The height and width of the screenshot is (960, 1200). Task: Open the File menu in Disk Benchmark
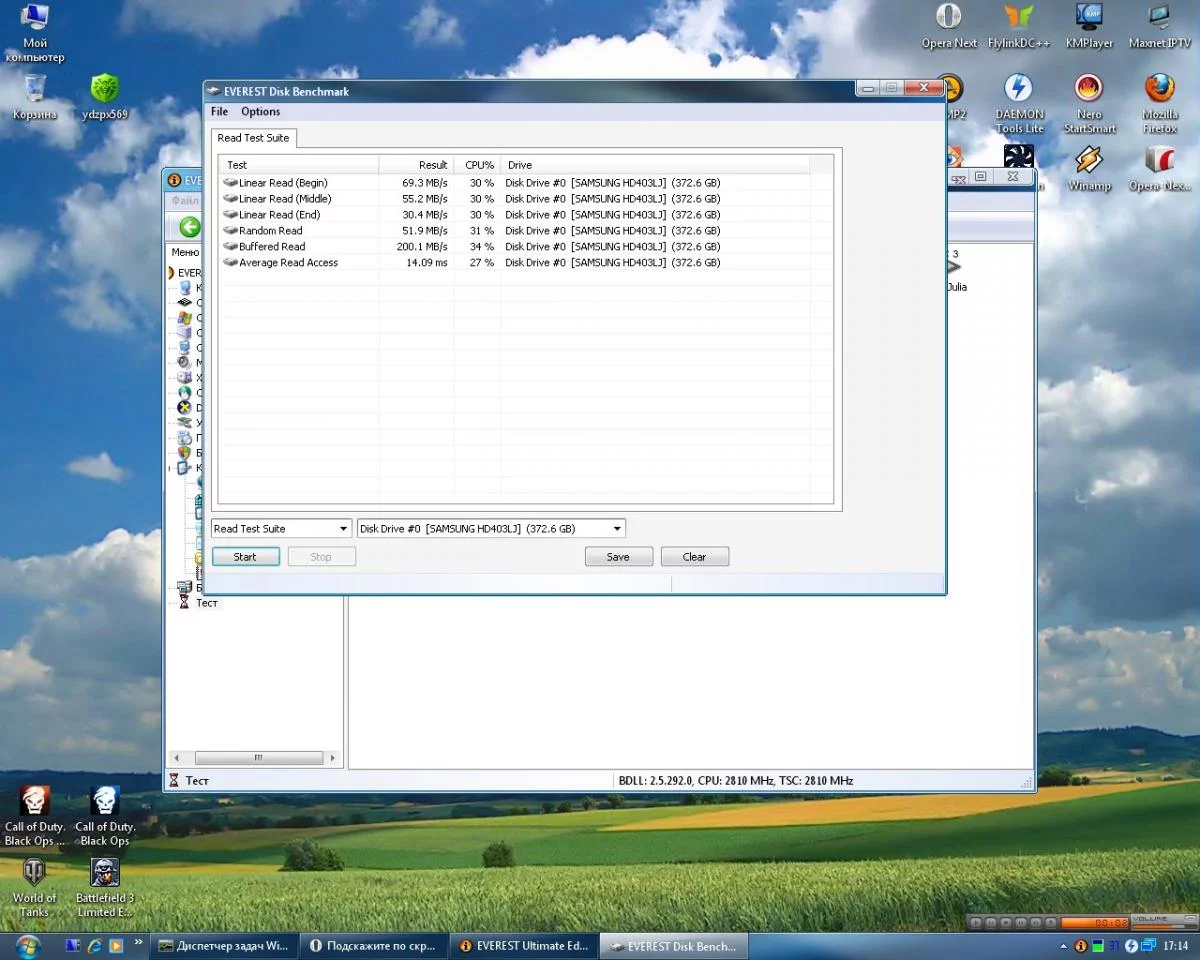(219, 112)
